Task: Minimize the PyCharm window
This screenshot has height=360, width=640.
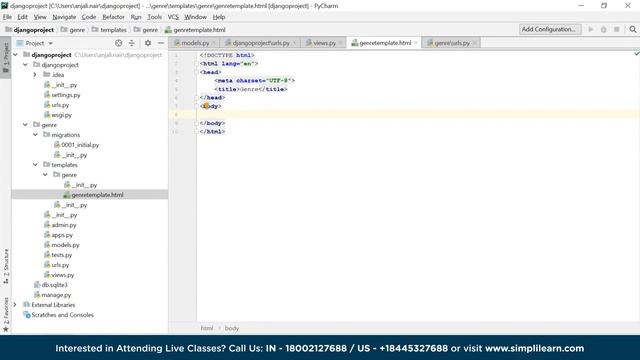Action: point(581,6)
